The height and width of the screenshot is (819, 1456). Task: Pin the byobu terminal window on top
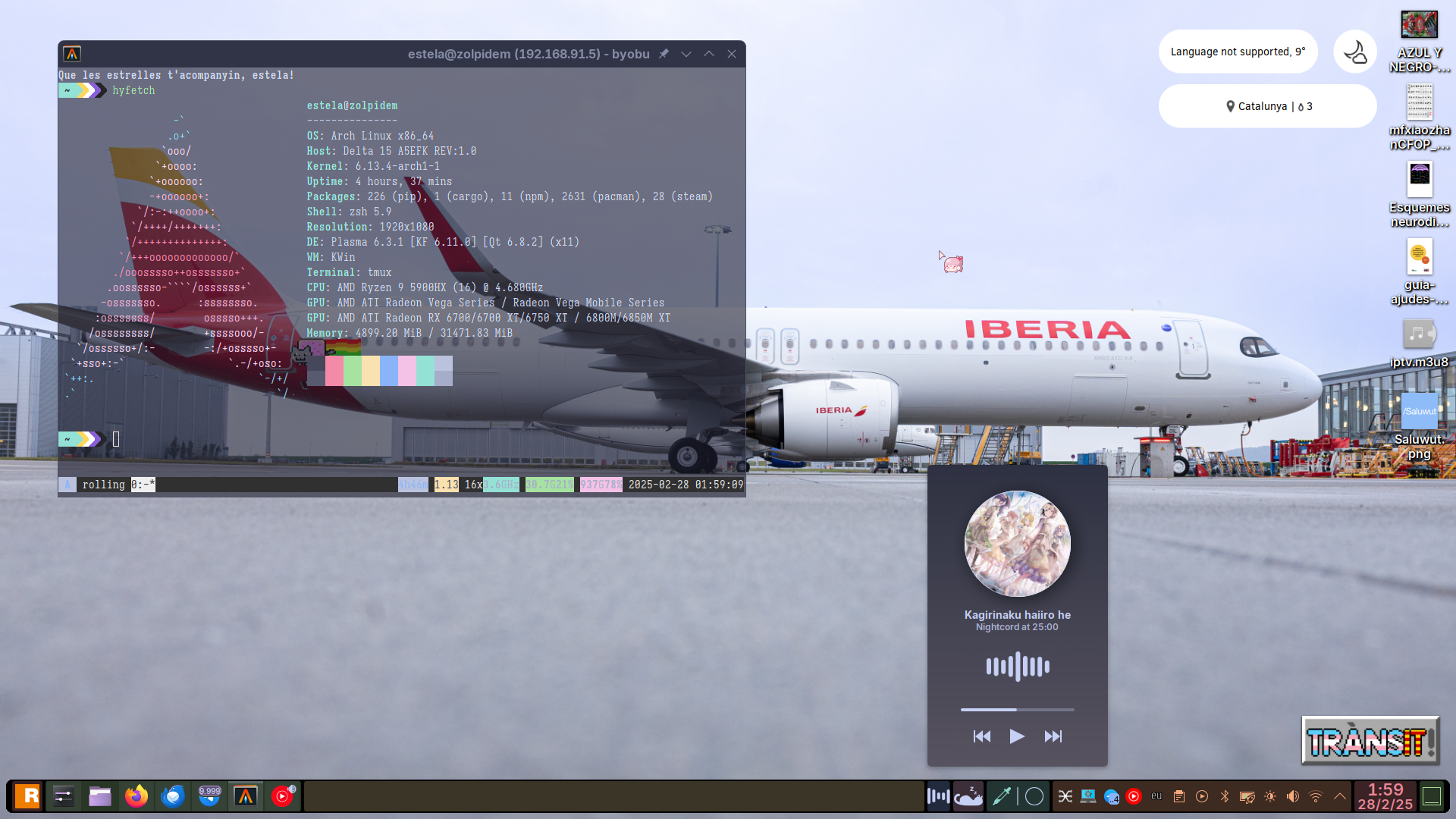pos(664,54)
